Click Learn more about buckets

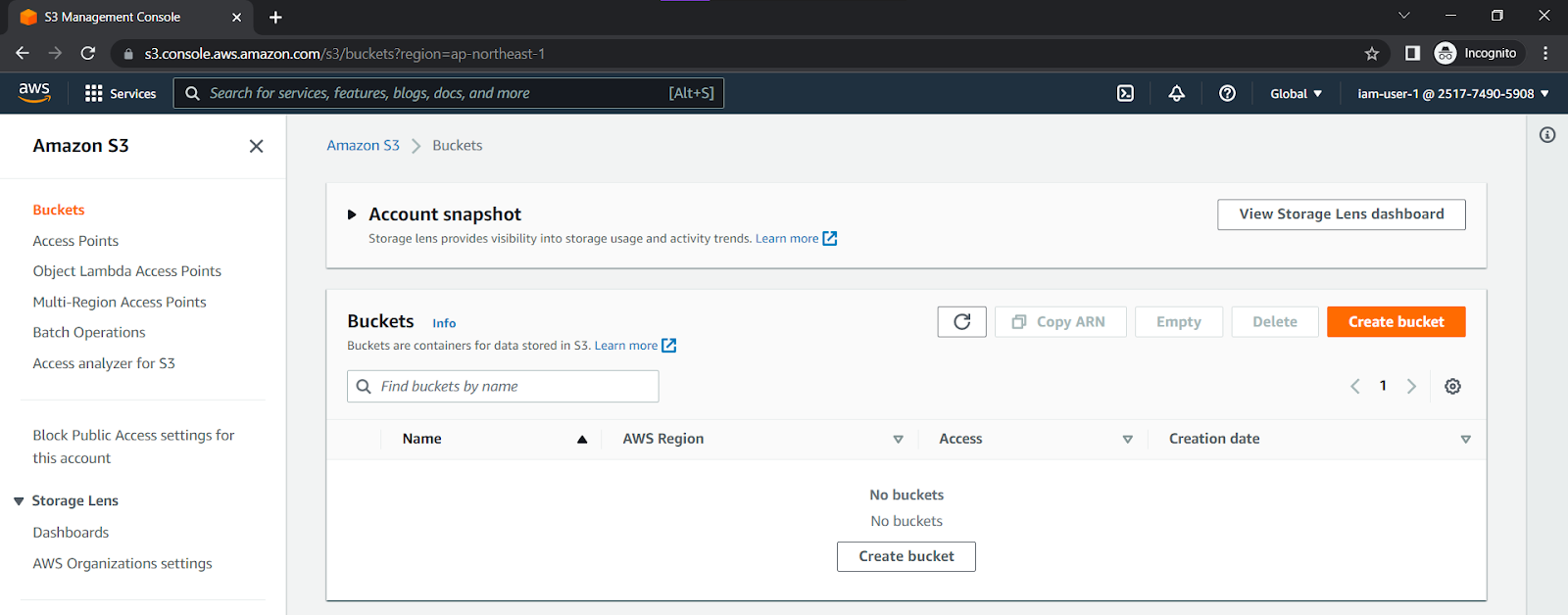coord(626,345)
